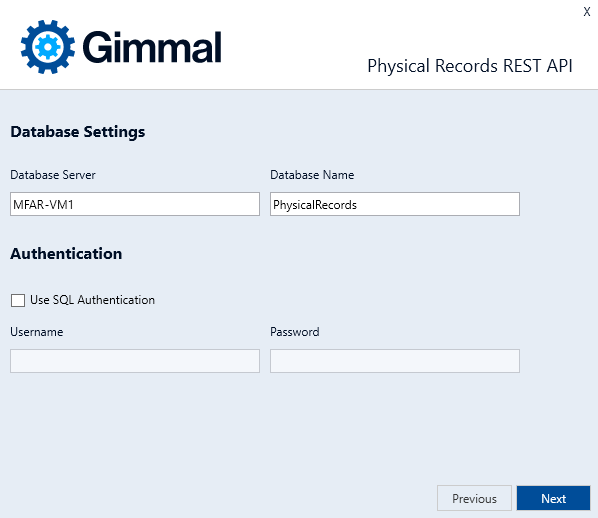Click the Next button
The height and width of the screenshot is (518, 598).
553,498
